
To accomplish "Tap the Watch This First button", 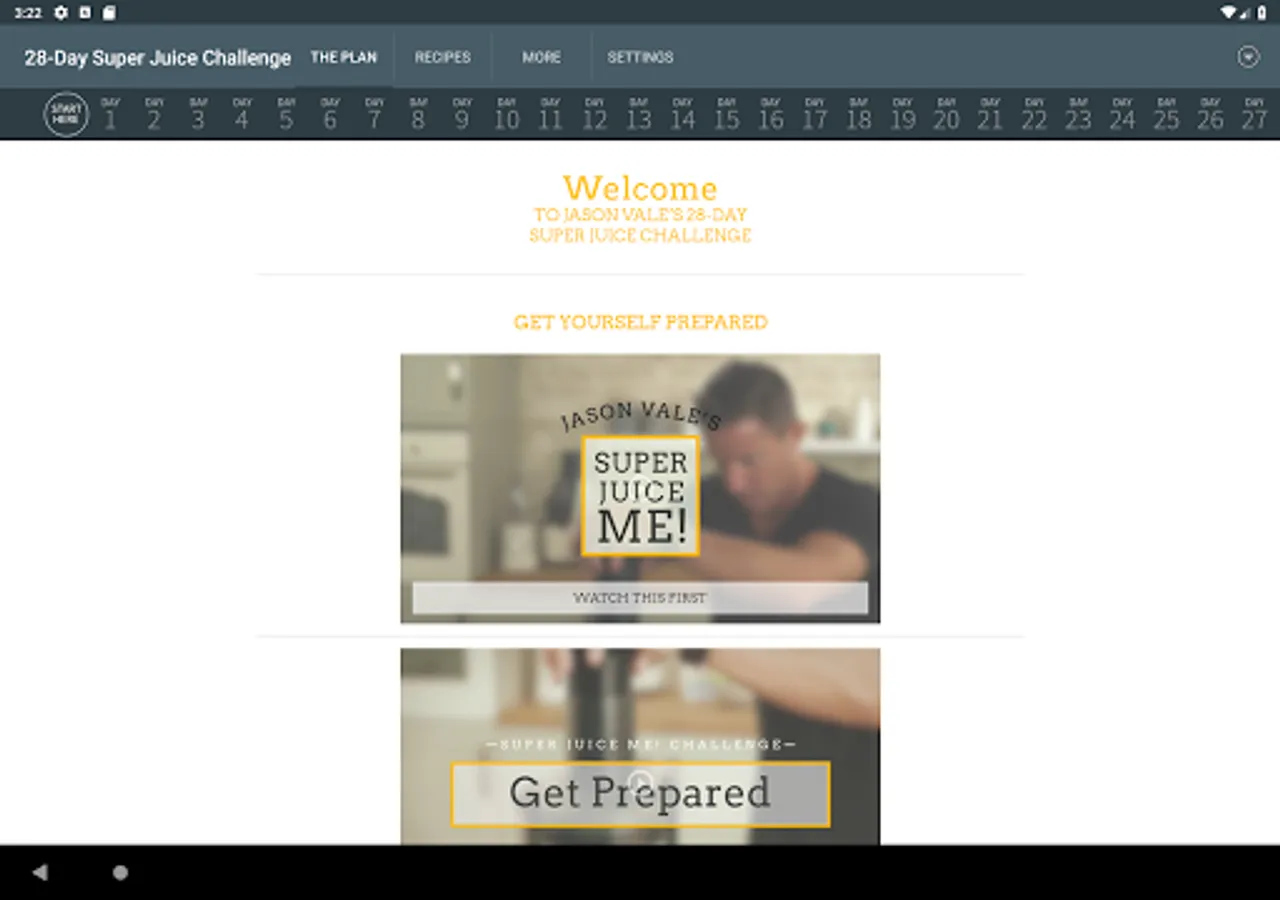I will 640,598.
